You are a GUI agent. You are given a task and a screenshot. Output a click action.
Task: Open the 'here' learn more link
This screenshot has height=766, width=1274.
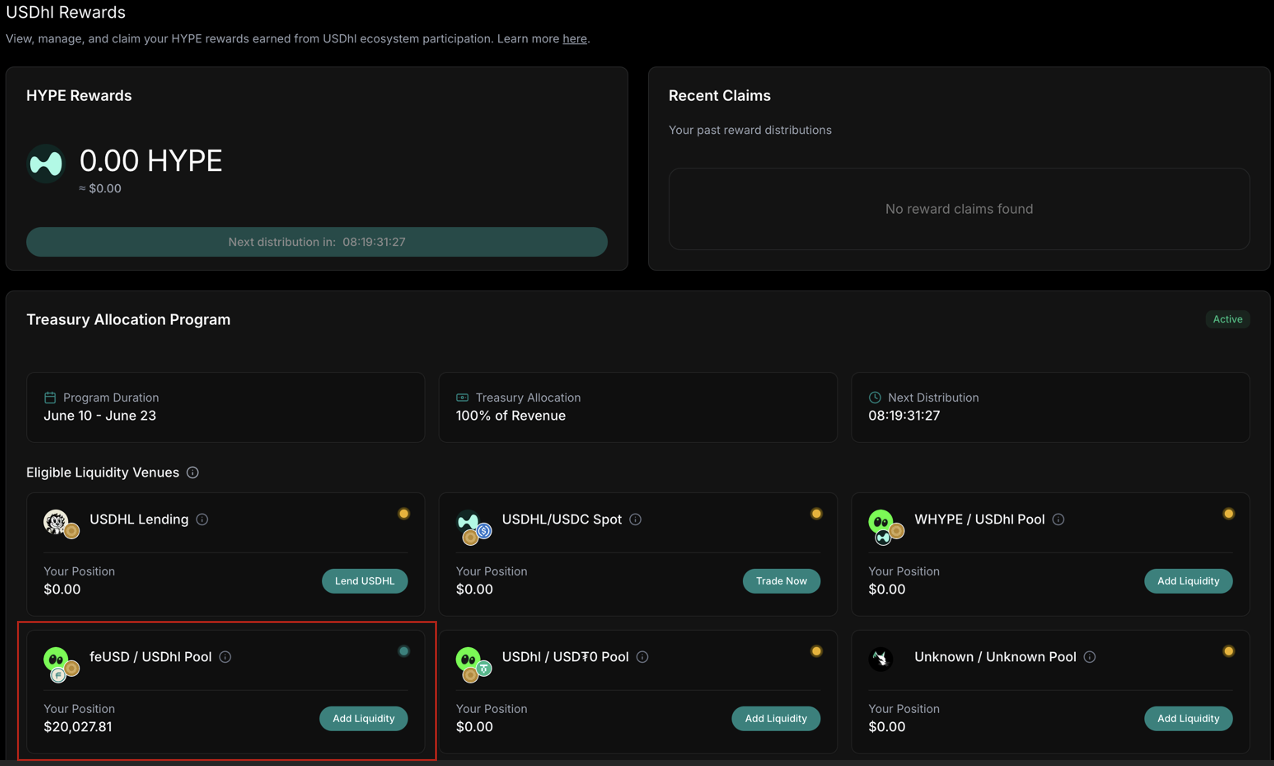pos(574,39)
